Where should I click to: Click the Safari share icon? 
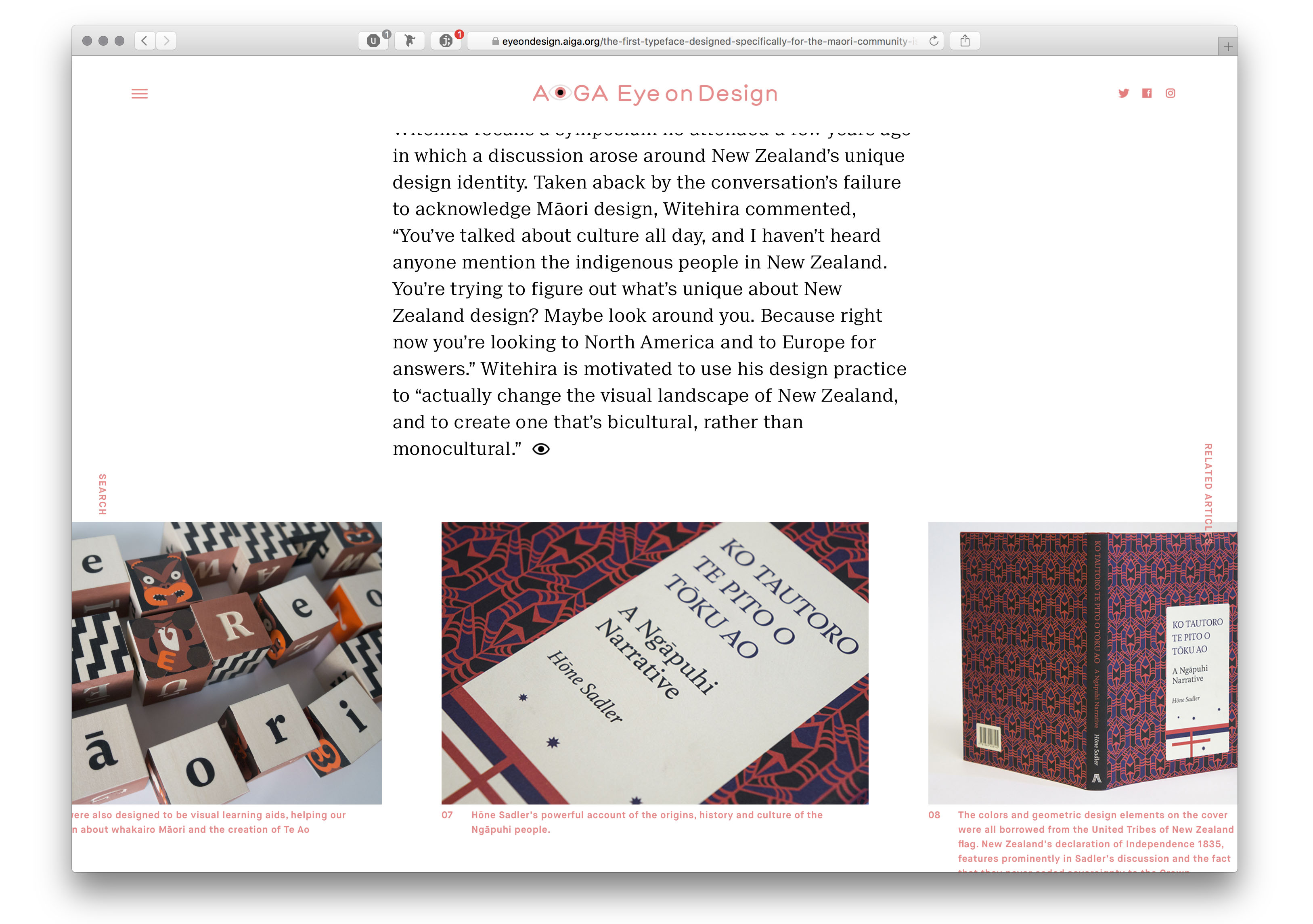pyautogui.click(x=965, y=41)
